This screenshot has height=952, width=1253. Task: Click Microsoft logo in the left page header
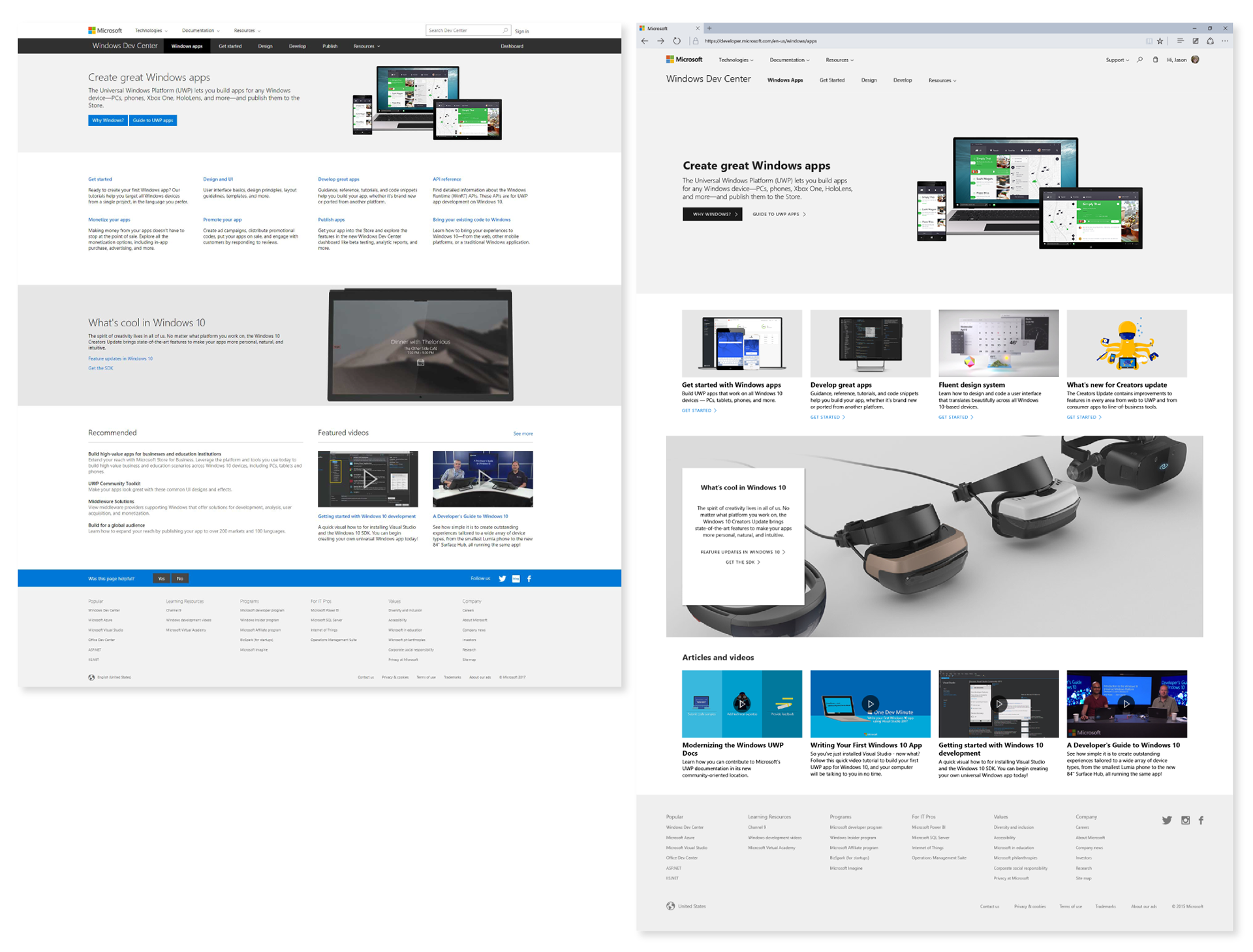[105, 31]
